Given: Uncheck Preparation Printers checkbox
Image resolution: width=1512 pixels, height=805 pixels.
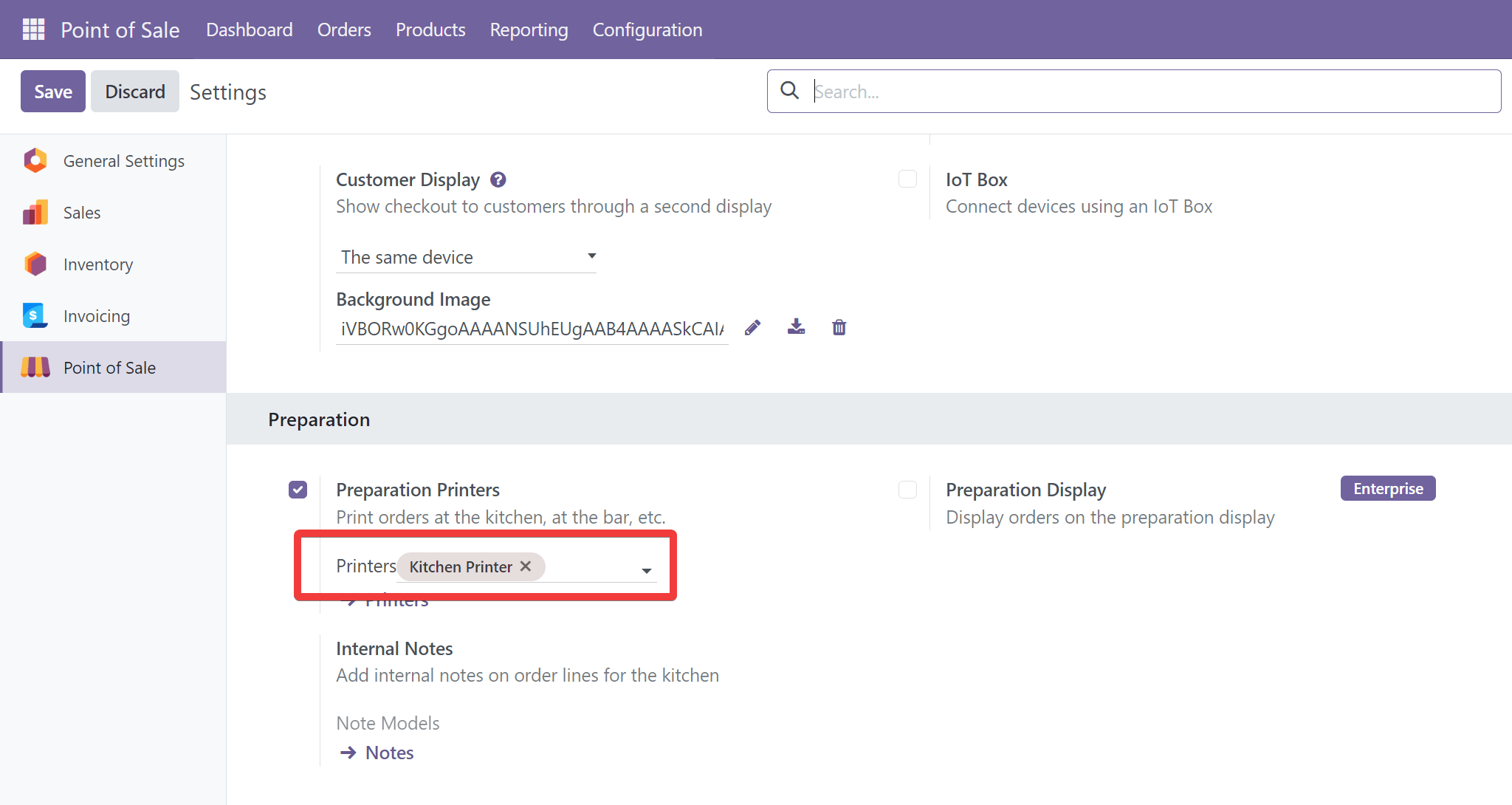Looking at the screenshot, I should coord(298,490).
